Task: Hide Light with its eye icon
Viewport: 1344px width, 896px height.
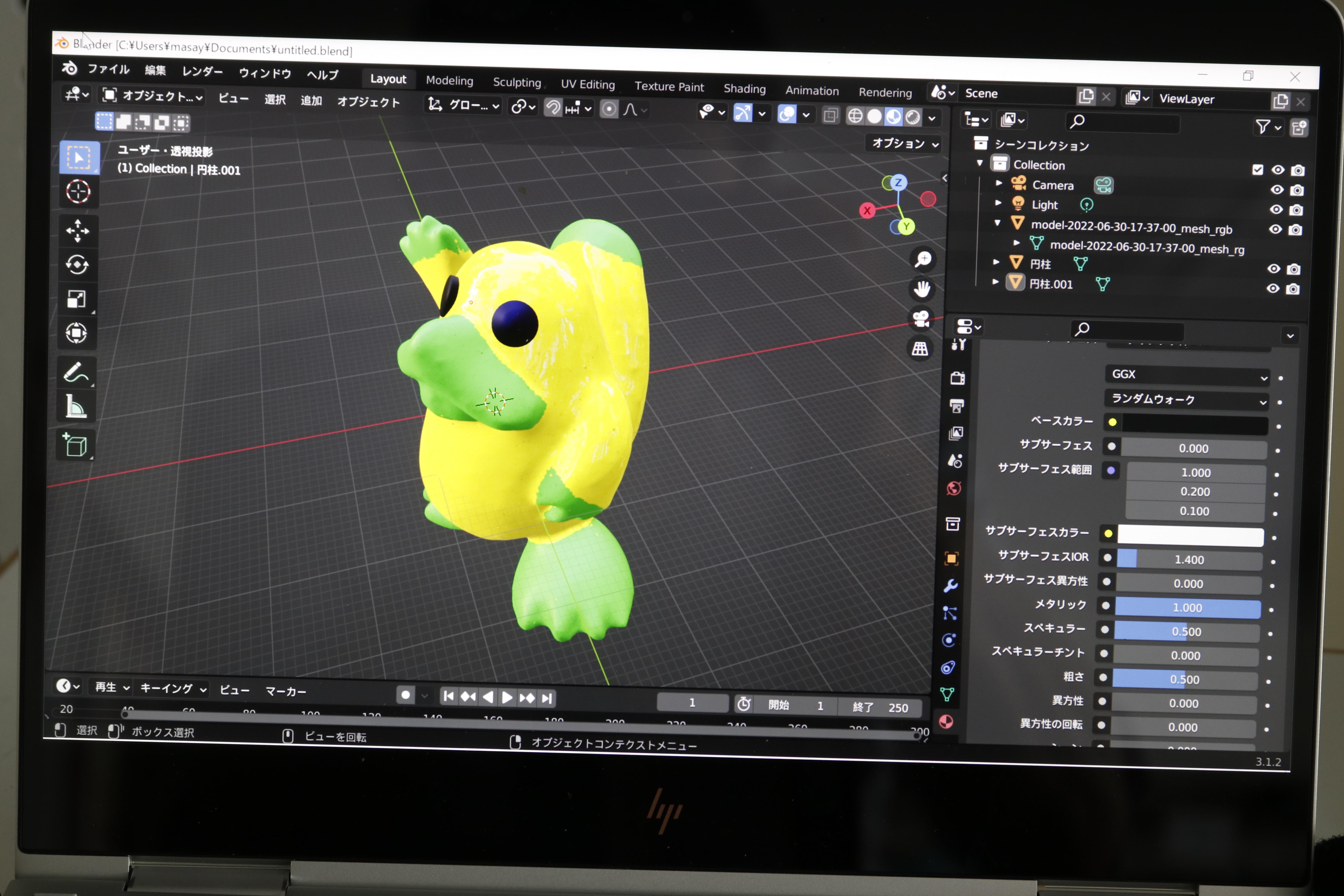Action: coord(1276,210)
